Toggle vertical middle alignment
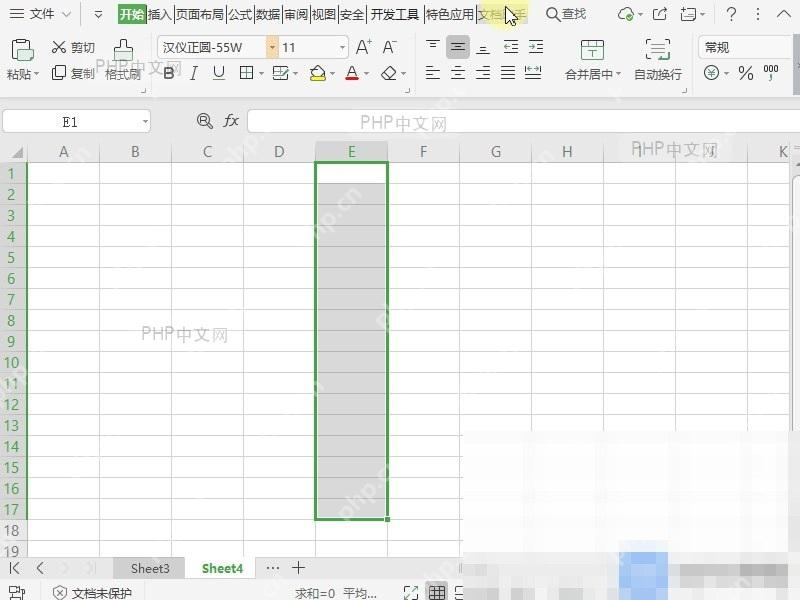Image resolution: width=800 pixels, height=600 pixels. pyautogui.click(x=458, y=47)
